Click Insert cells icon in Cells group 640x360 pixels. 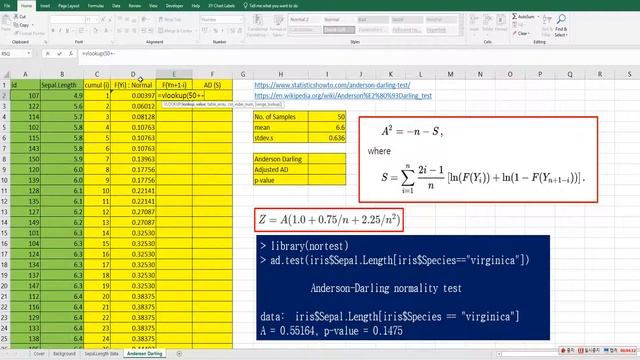click(x=474, y=20)
